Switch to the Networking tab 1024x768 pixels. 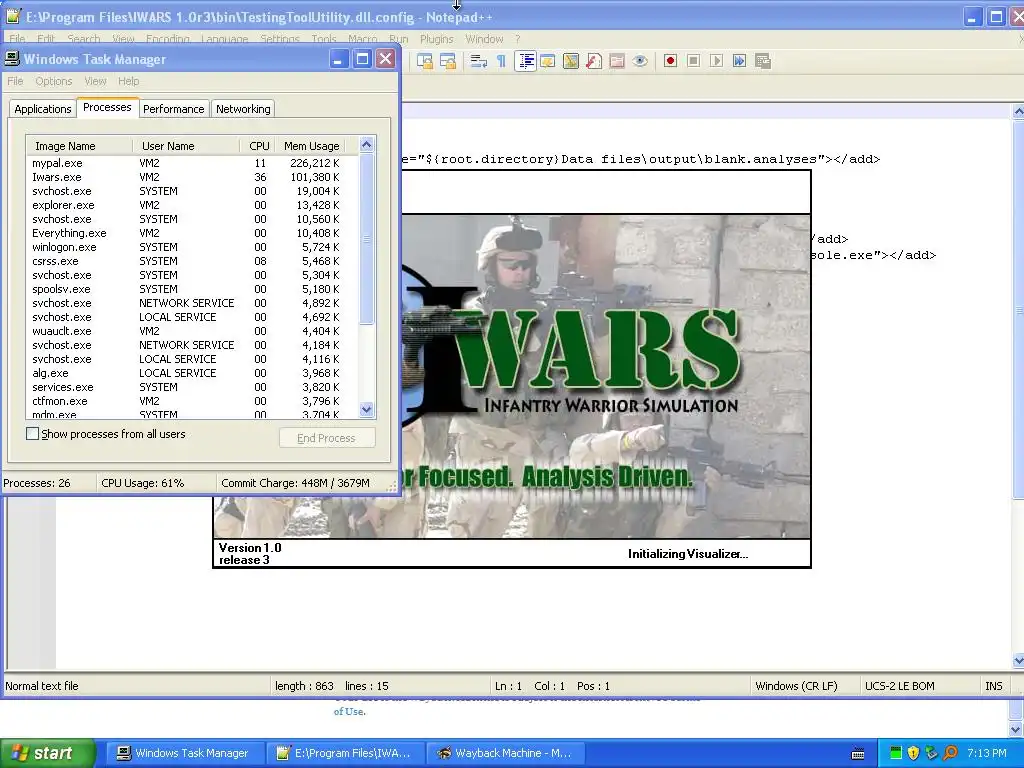click(x=243, y=109)
